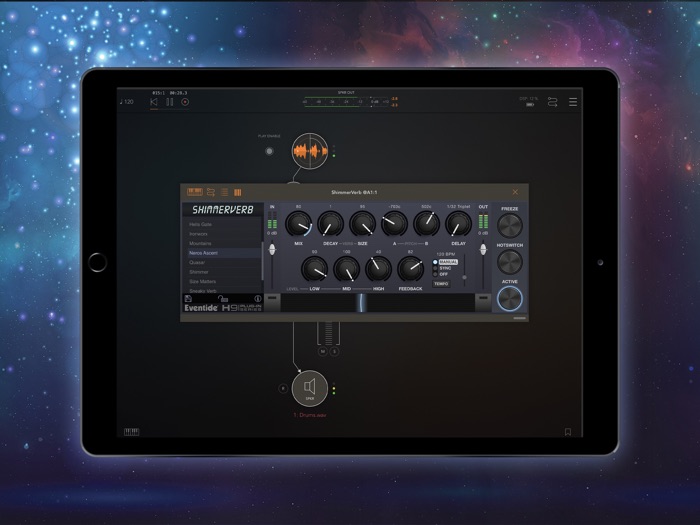Click the bookmark icon at bottom right
The image size is (700, 525).
coord(568,432)
